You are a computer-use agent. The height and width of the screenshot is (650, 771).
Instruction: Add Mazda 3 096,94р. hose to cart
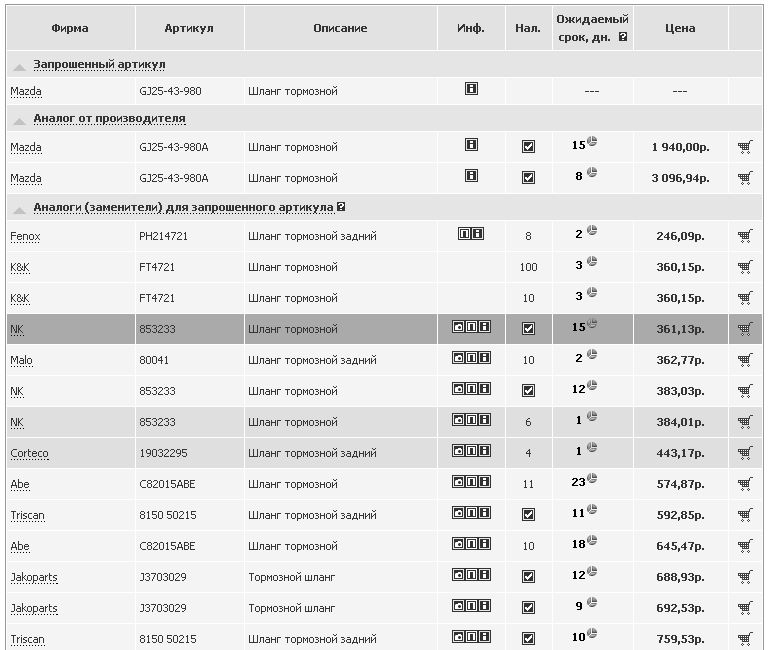745,178
